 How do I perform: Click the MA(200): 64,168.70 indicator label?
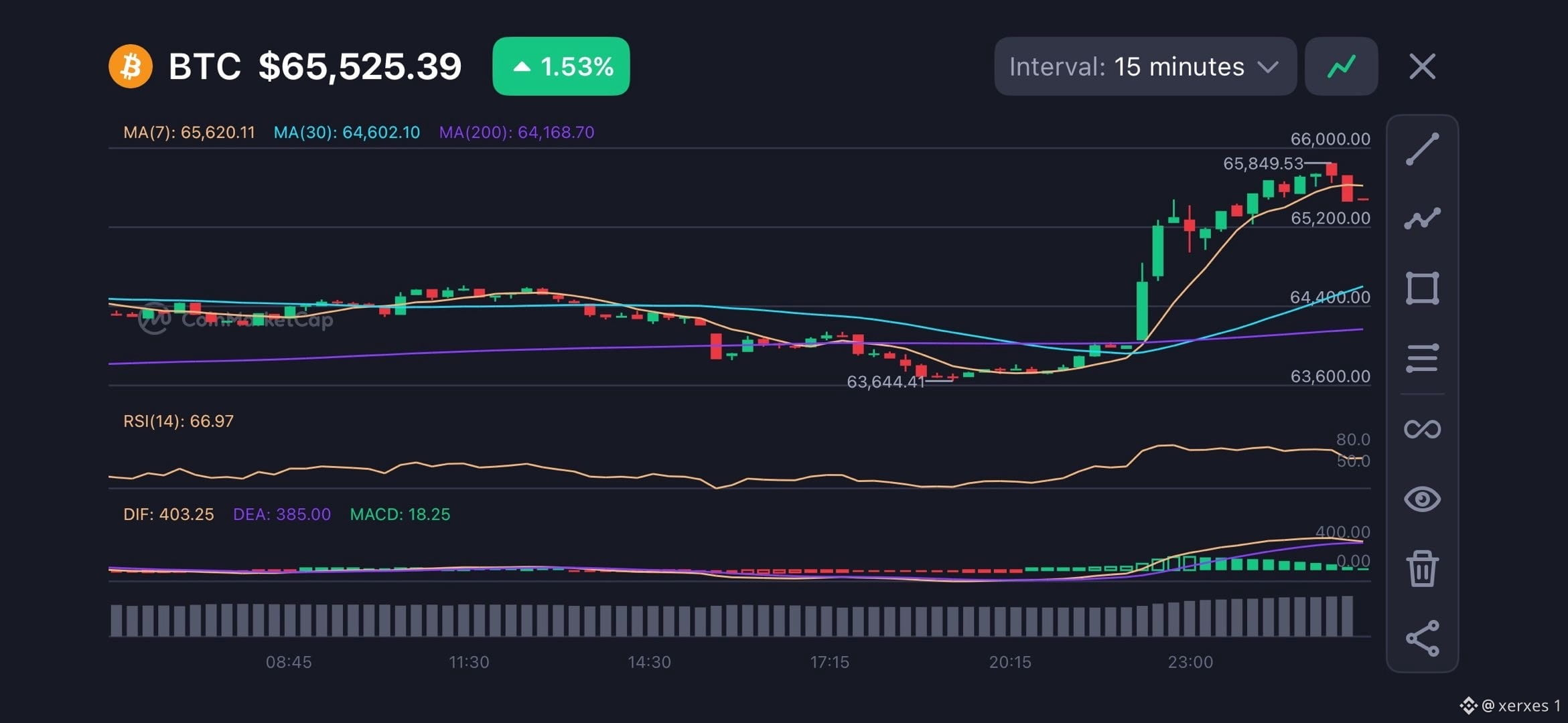coord(516,133)
